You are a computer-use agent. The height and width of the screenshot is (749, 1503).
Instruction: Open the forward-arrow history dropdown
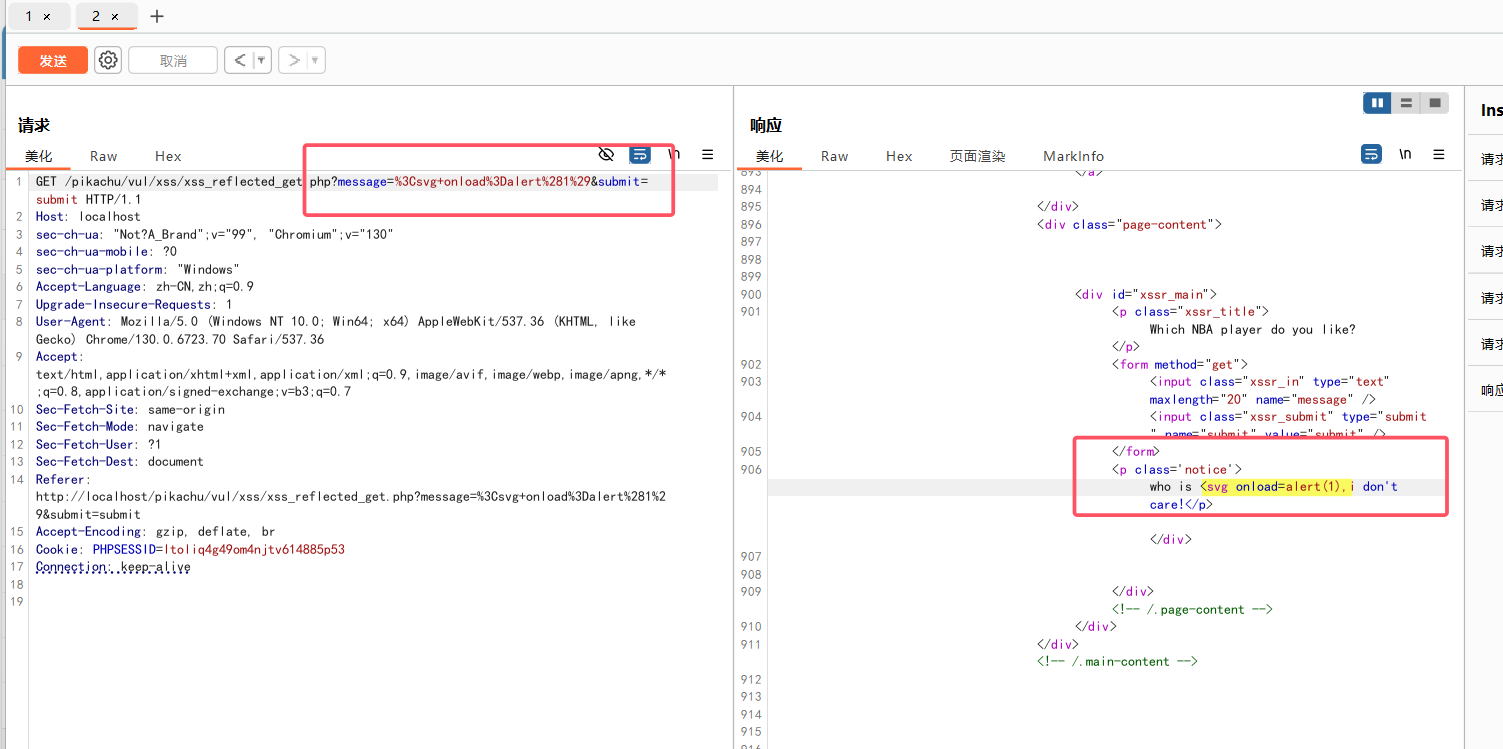314,59
